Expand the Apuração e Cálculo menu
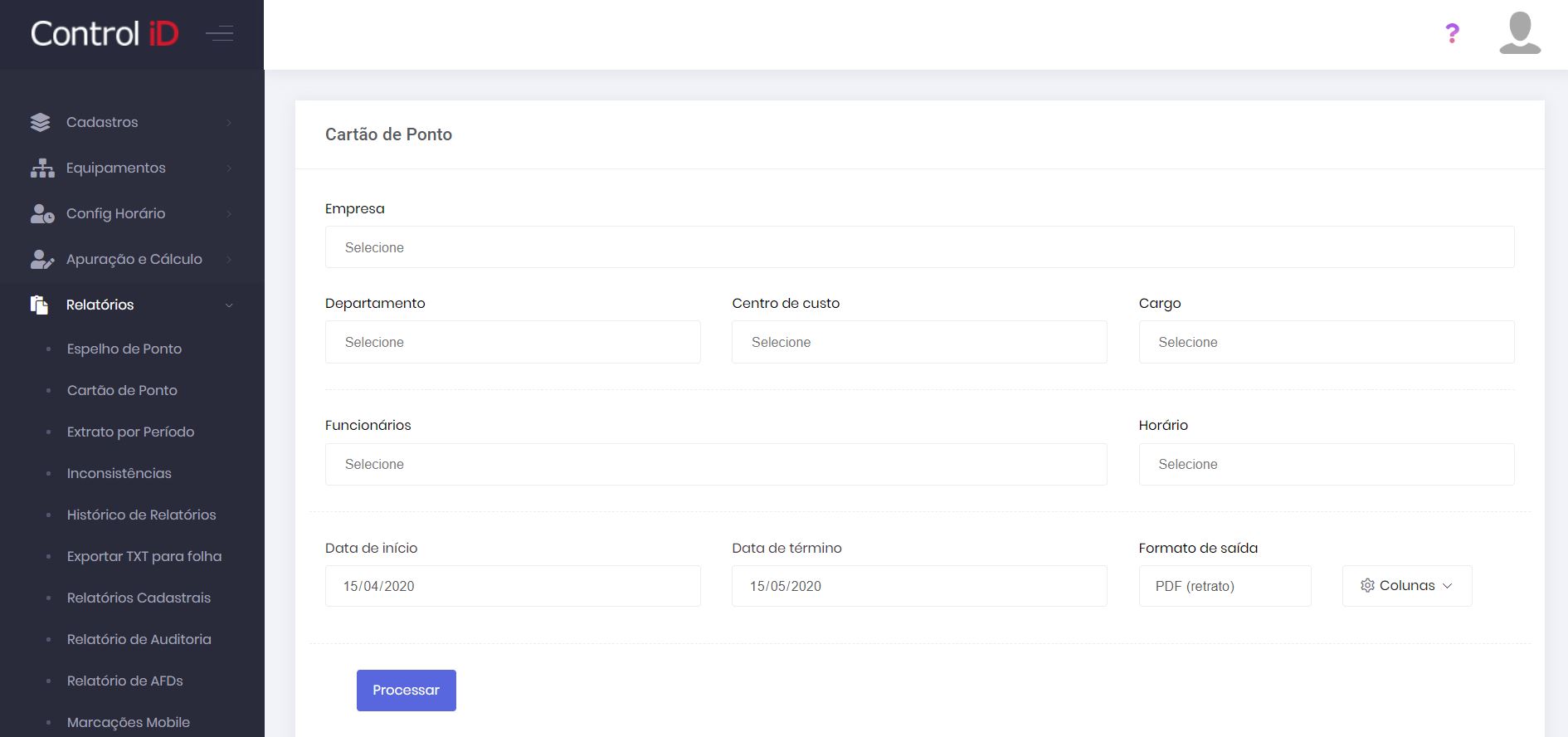 pos(132,259)
